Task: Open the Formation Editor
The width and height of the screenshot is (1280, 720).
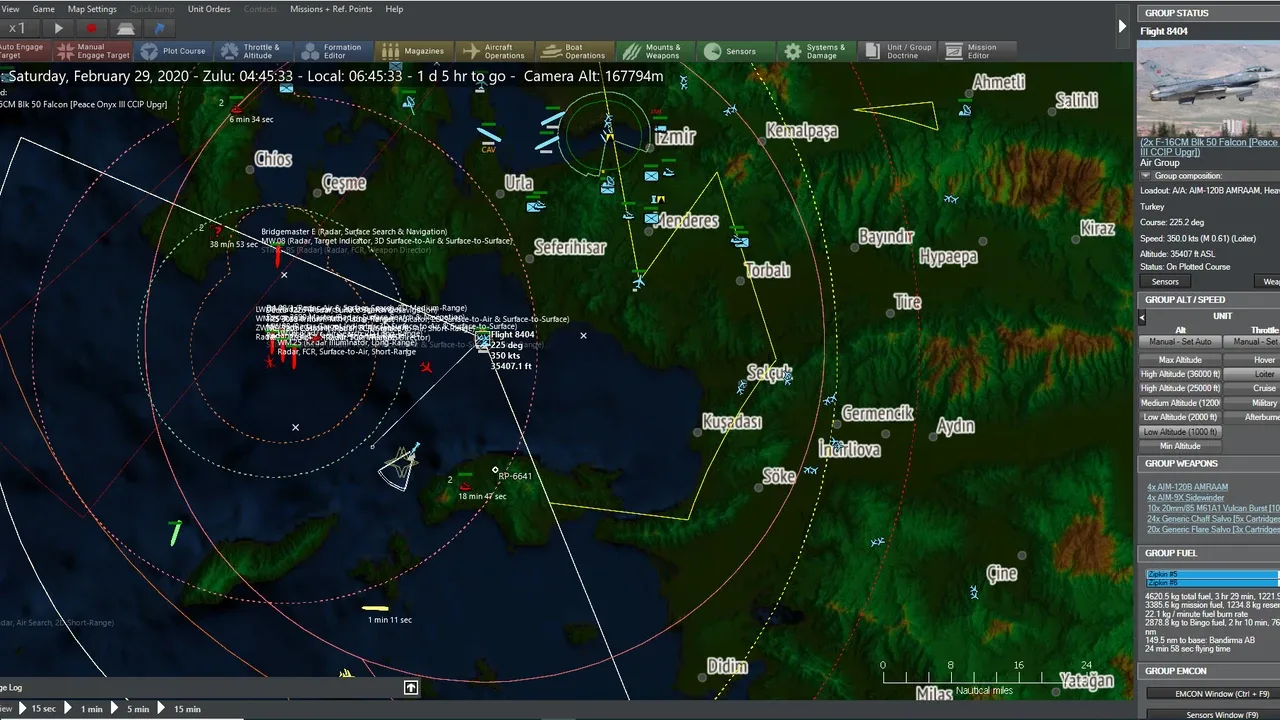Action: click(332, 51)
